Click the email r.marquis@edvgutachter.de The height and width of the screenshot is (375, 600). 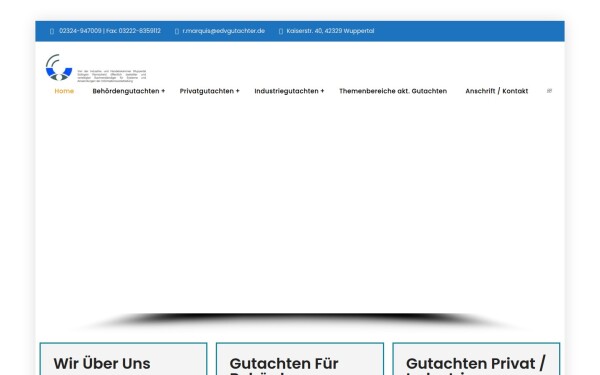click(223, 31)
